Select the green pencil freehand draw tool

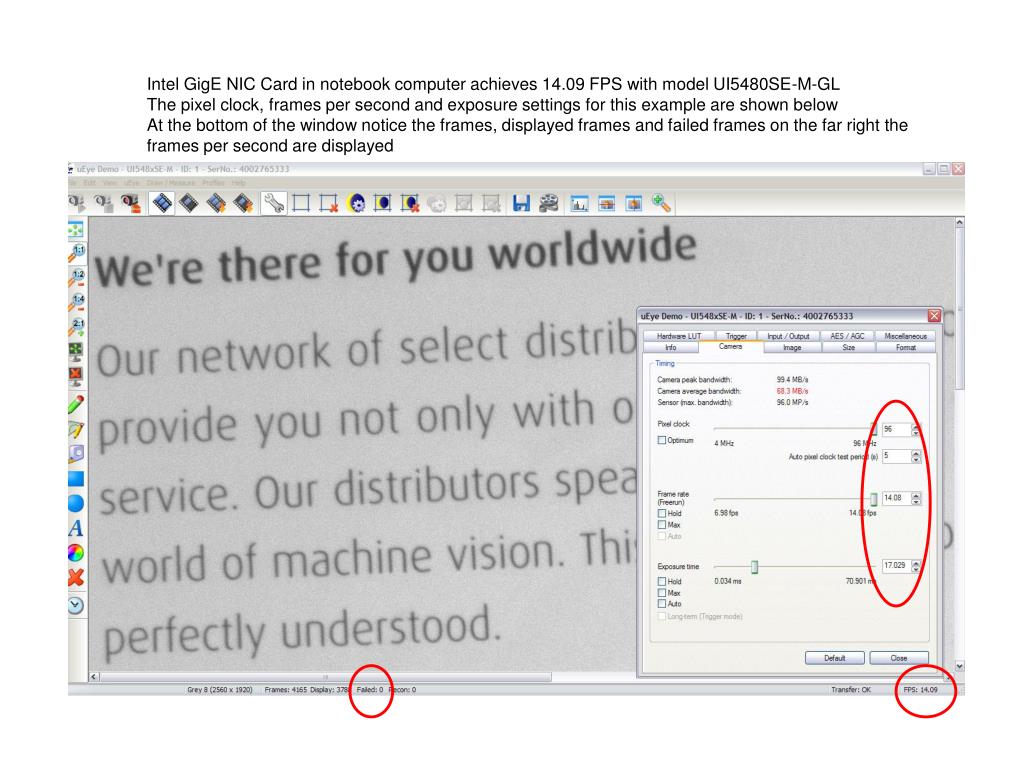coord(76,405)
